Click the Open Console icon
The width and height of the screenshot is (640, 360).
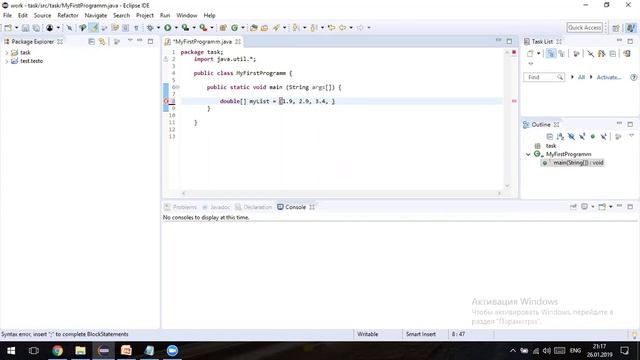pos(602,207)
